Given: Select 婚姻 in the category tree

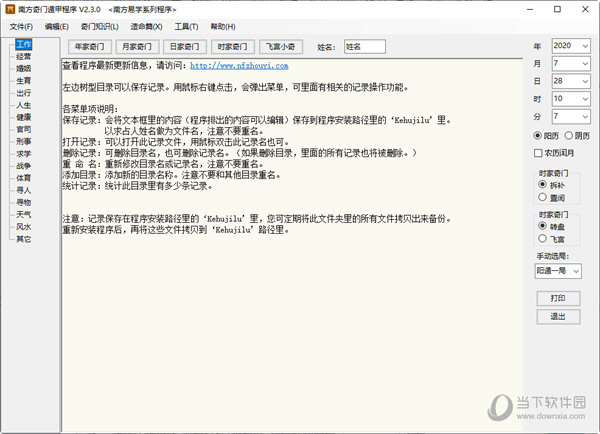Looking at the screenshot, I should (x=24, y=71).
